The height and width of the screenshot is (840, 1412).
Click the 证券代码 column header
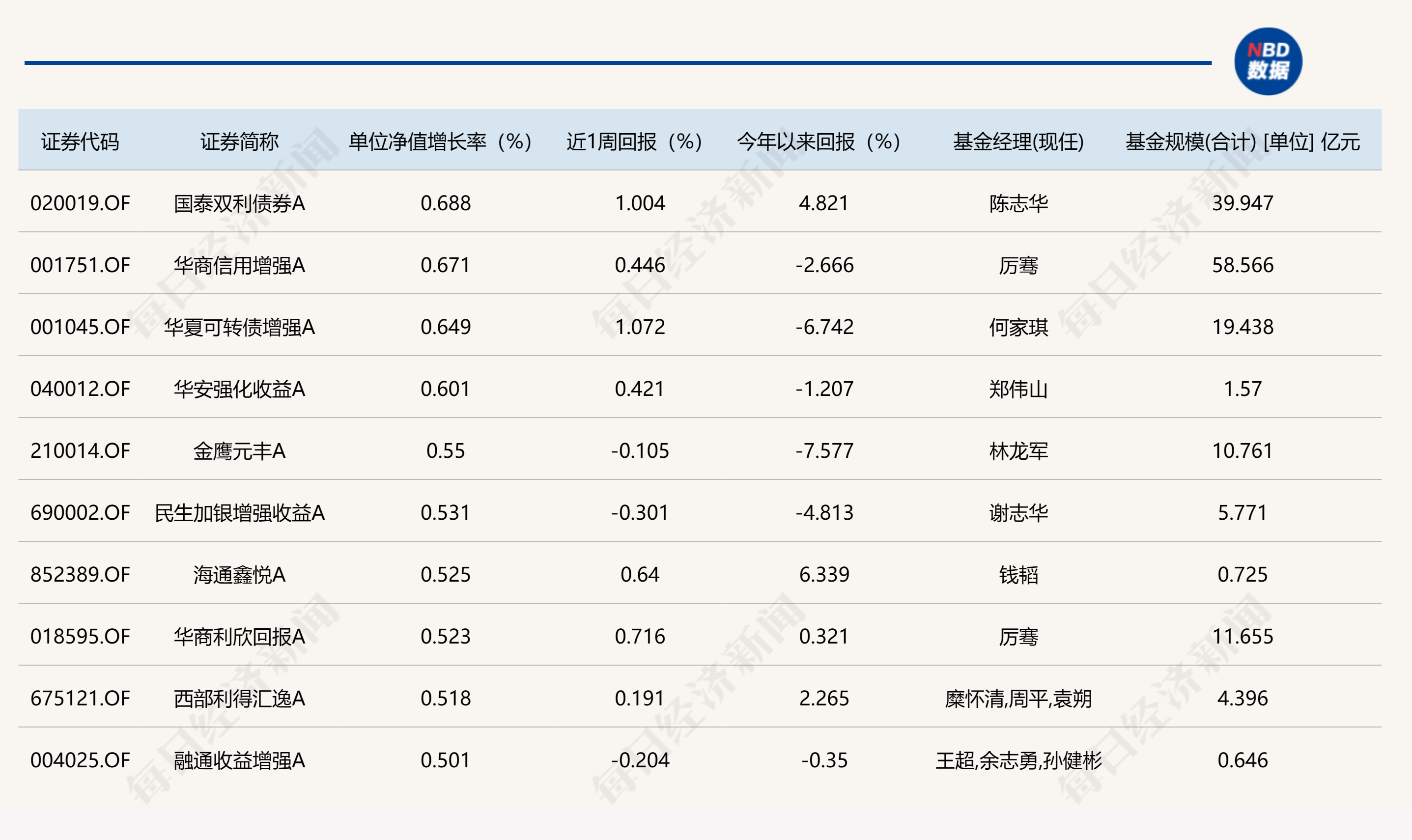coord(80,141)
